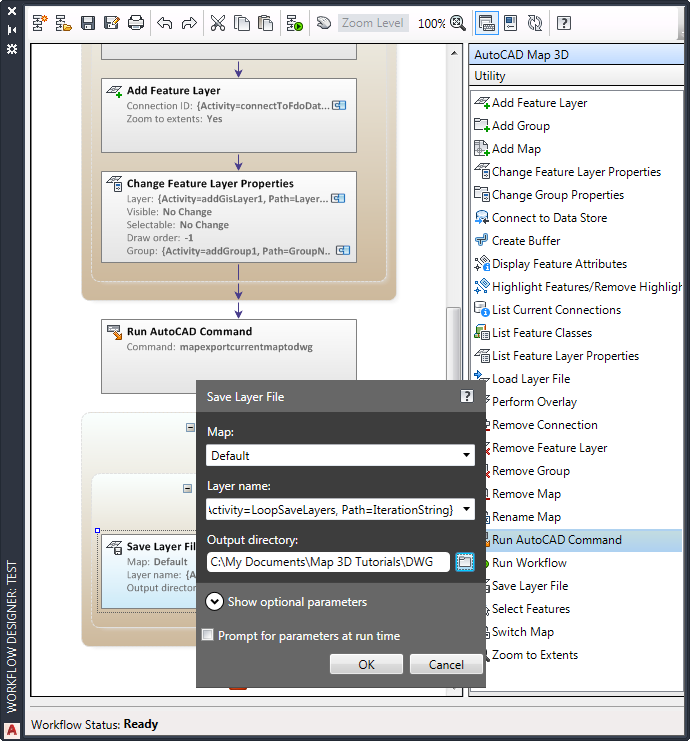Click the Connect to Data Store icon
This screenshot has width=690, height=741.
point(481,217)
